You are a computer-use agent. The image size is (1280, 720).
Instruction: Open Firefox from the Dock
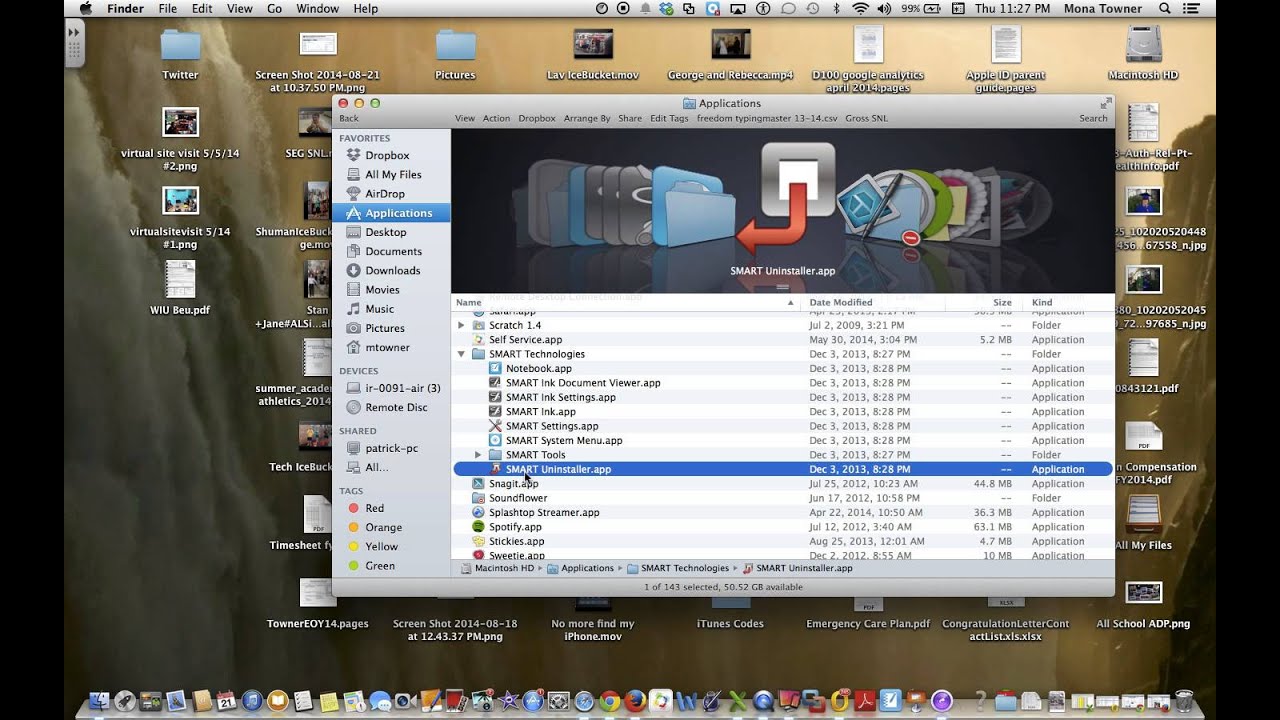635,701
